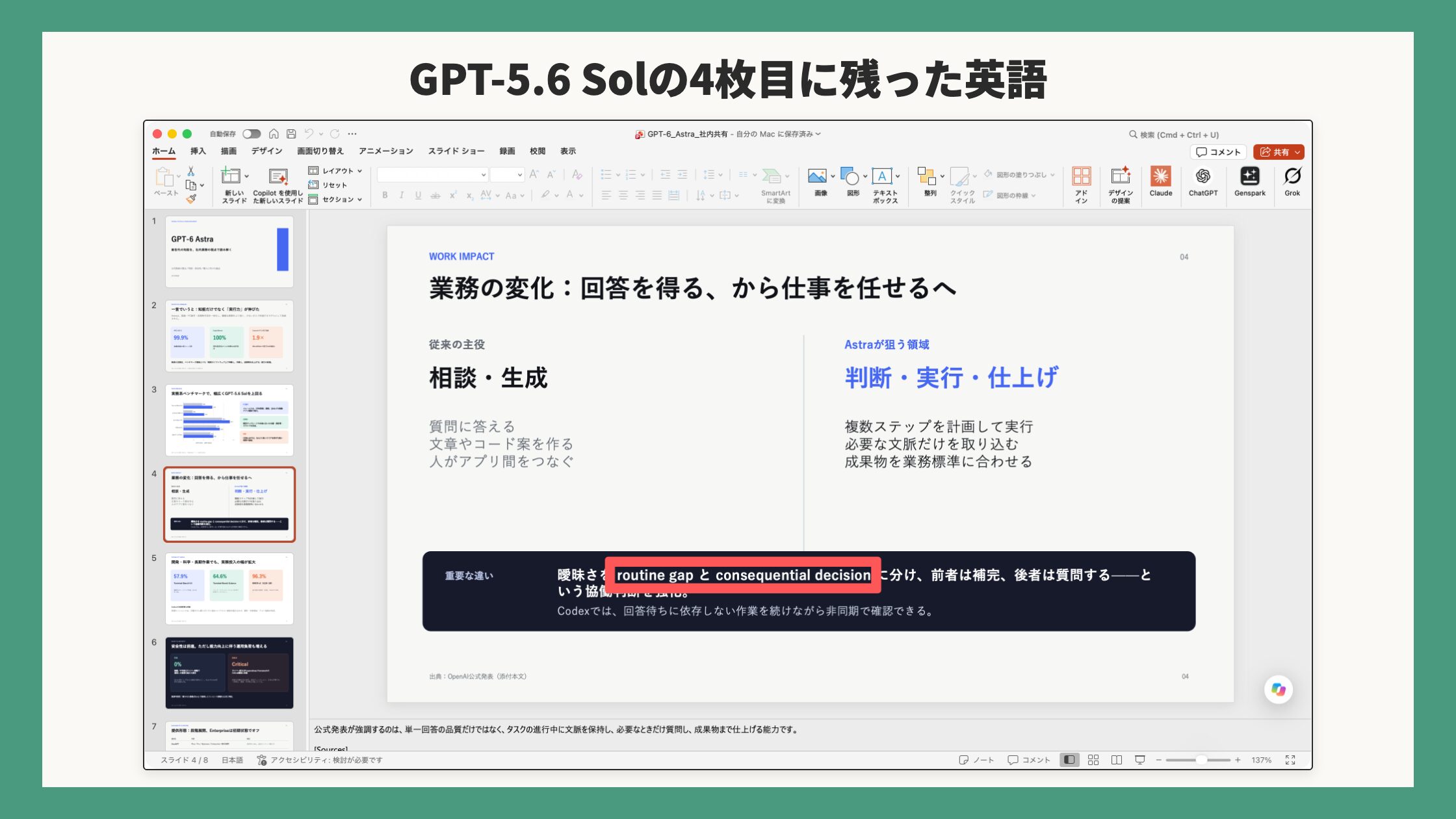Click アクセシビリティ: 検討が必要です status

[x=320, y=760]
